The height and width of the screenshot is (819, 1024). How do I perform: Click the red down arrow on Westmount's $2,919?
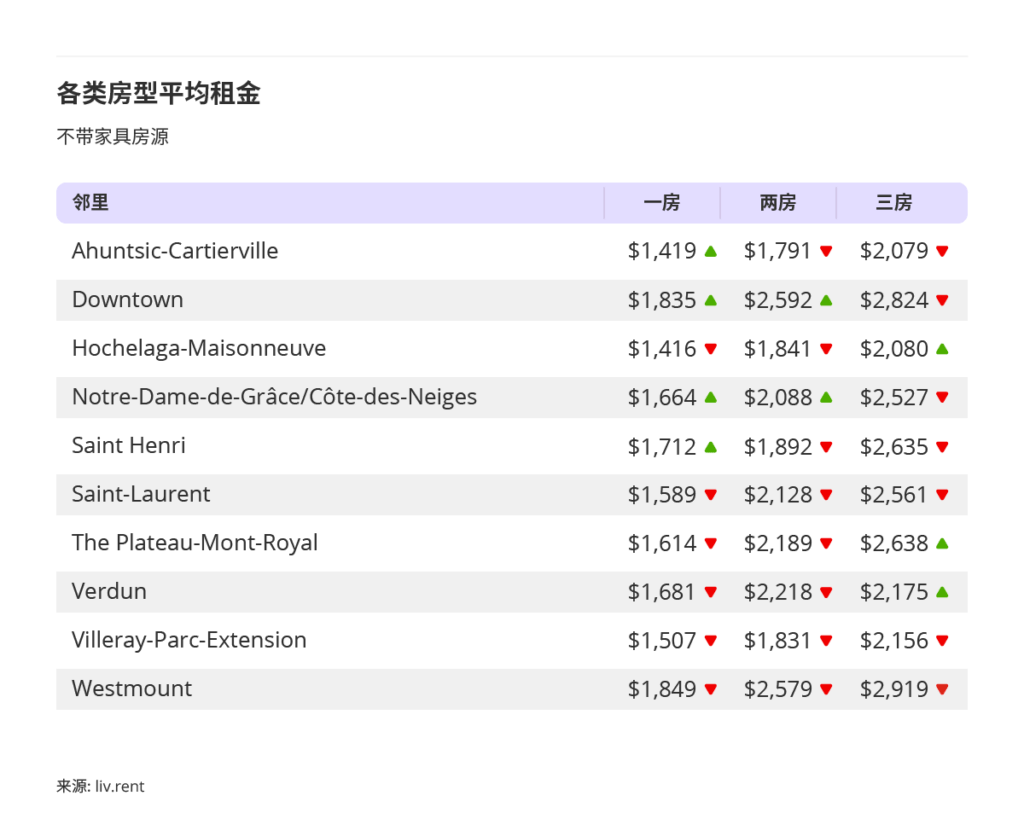click(941, 689)
